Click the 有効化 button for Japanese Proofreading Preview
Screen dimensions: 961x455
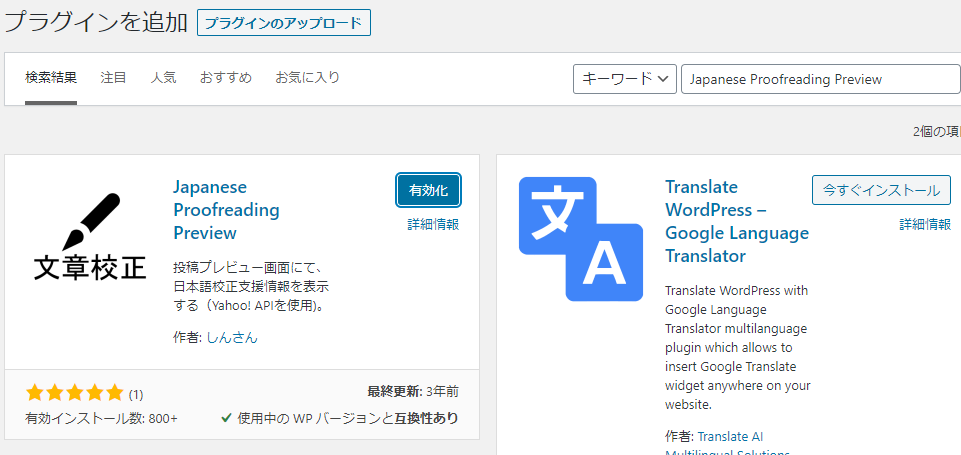428,190
